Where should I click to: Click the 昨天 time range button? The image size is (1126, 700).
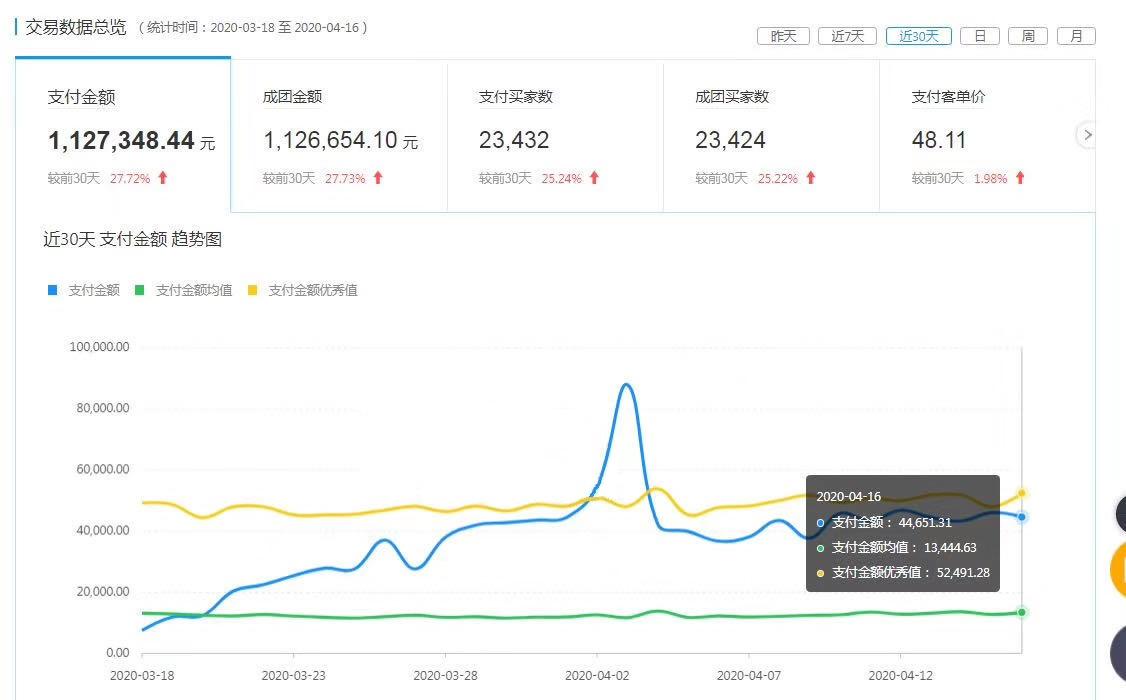coord(783,36)
